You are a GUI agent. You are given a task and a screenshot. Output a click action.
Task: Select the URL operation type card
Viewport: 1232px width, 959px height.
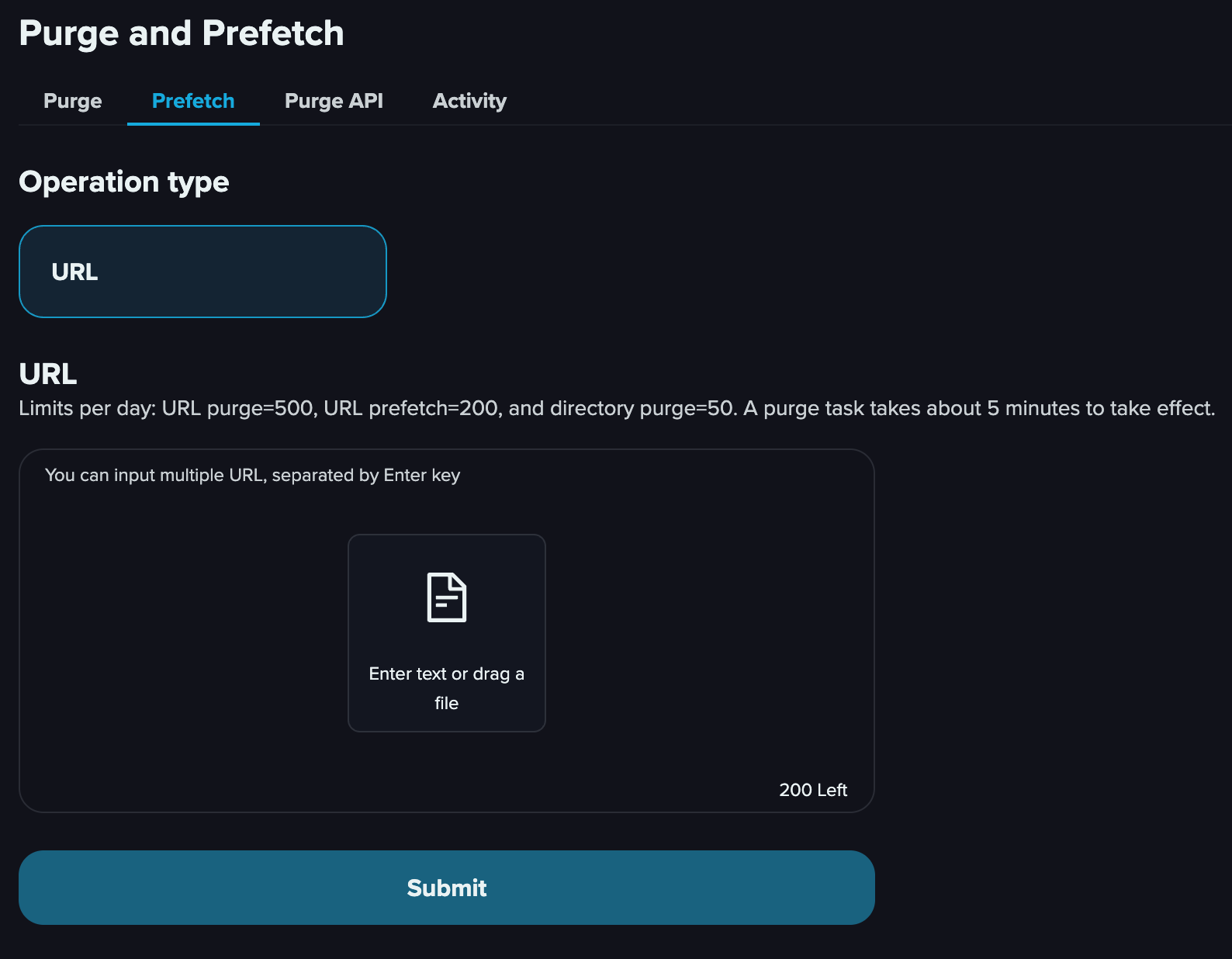coord(202,272)
